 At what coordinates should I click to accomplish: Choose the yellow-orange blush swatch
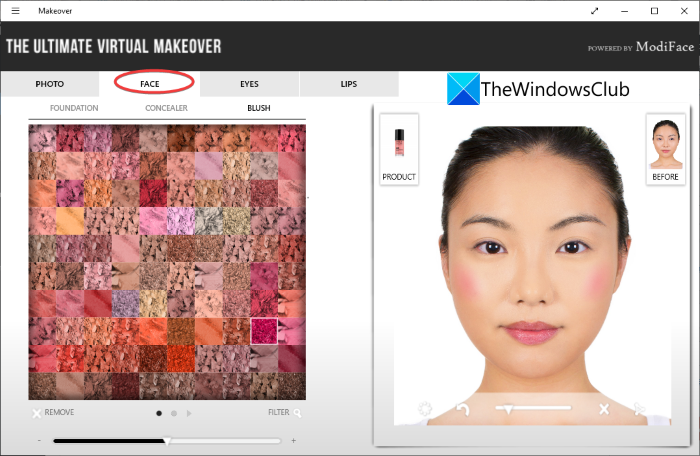[70, 221]
